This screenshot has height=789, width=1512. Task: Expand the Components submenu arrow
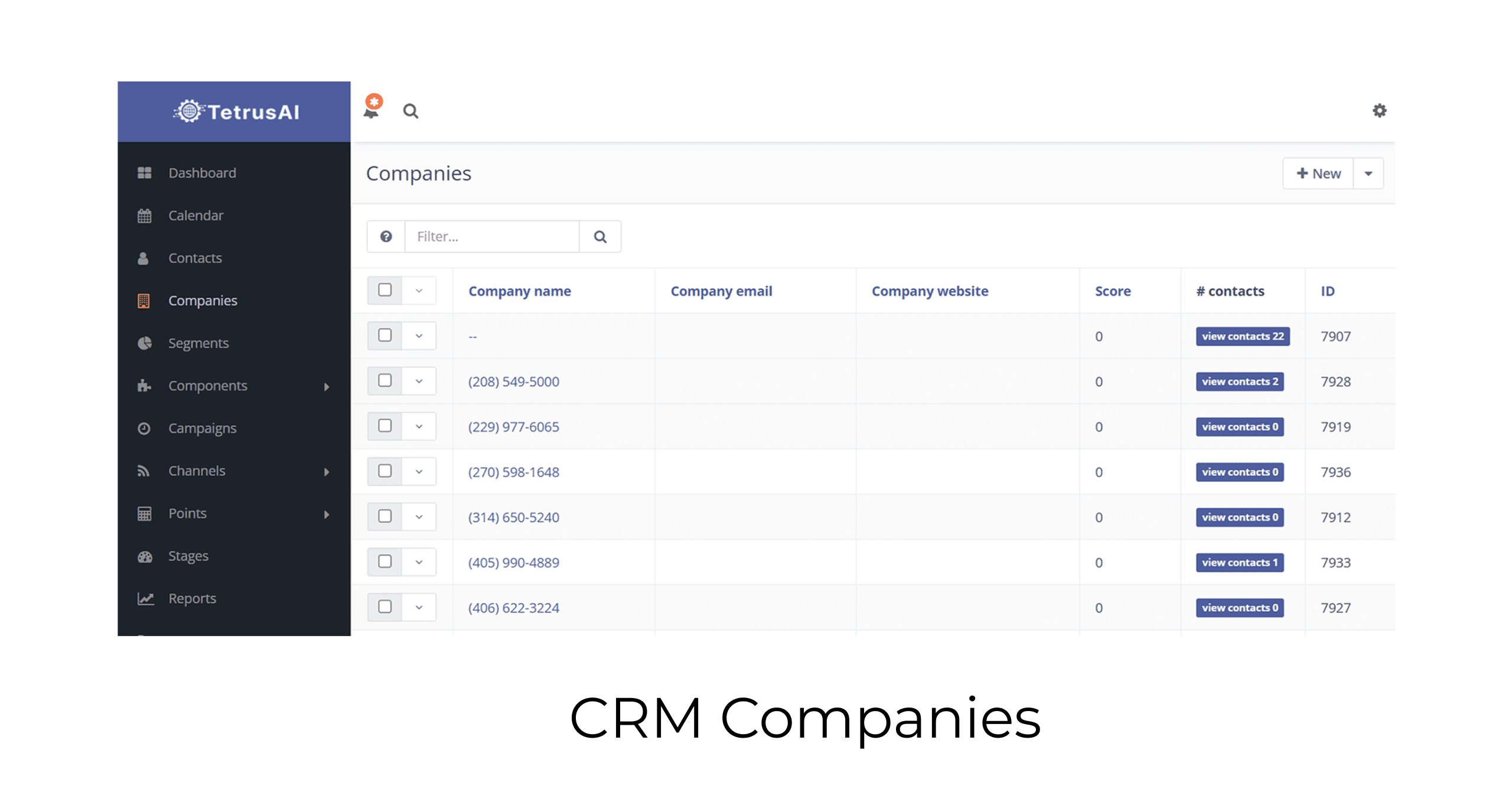326,387
